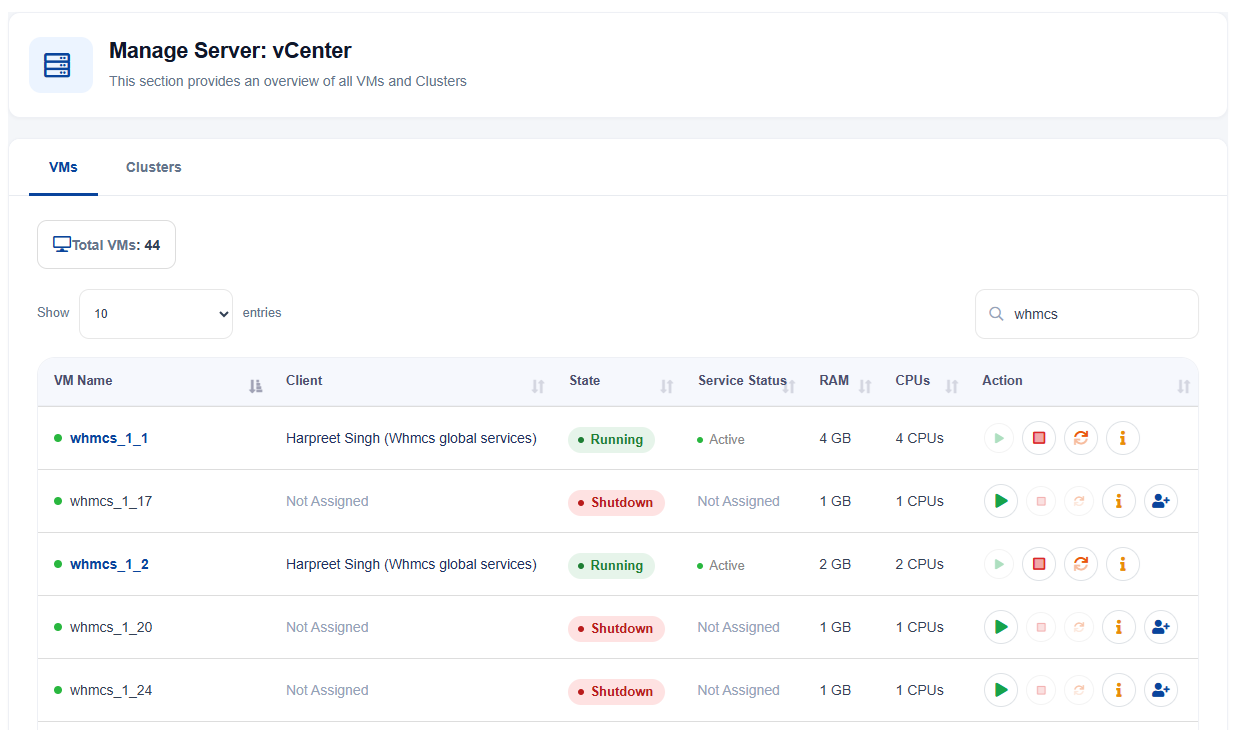Assign a client to whmcs_1_24
1237x730 pixels.
point(1160,690)
